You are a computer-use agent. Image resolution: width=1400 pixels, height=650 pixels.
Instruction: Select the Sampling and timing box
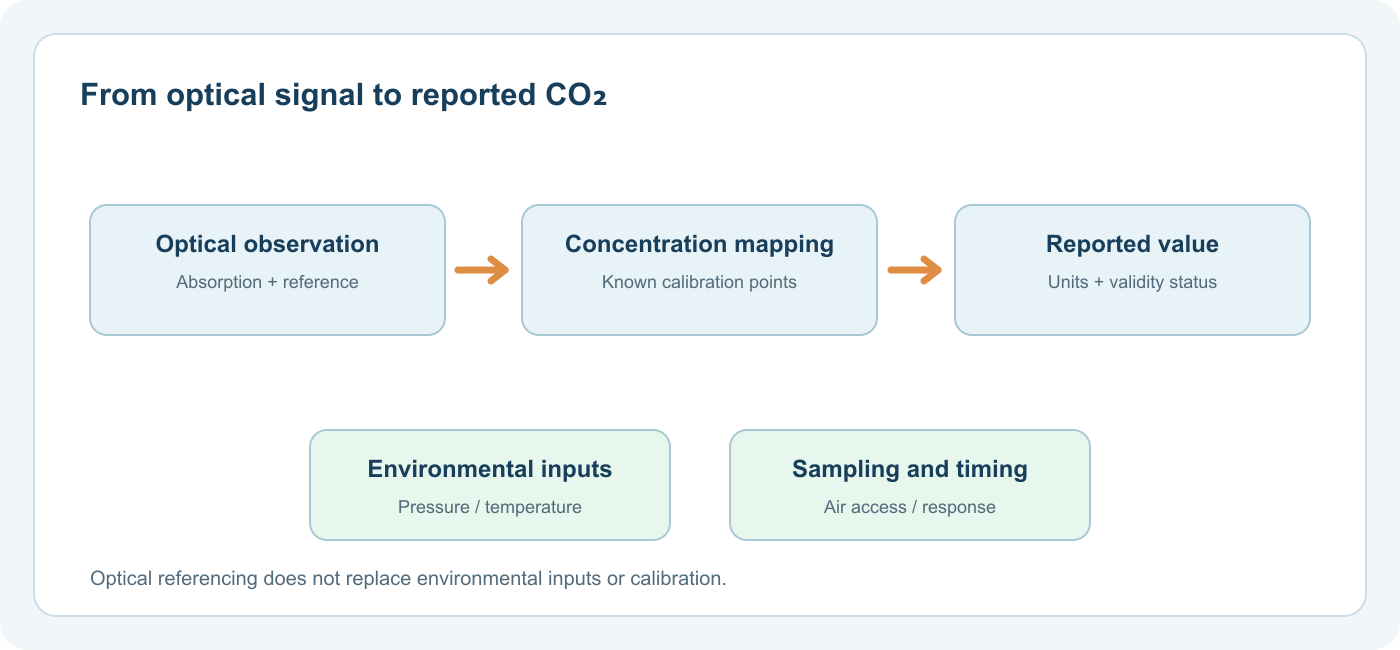click(x=910, y=485)
